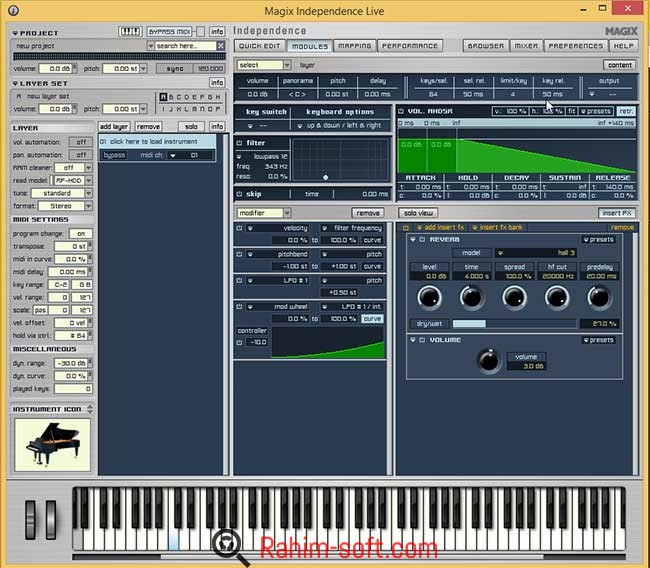Select layer set slot A
650x568 pixels.
click(163, 97)
